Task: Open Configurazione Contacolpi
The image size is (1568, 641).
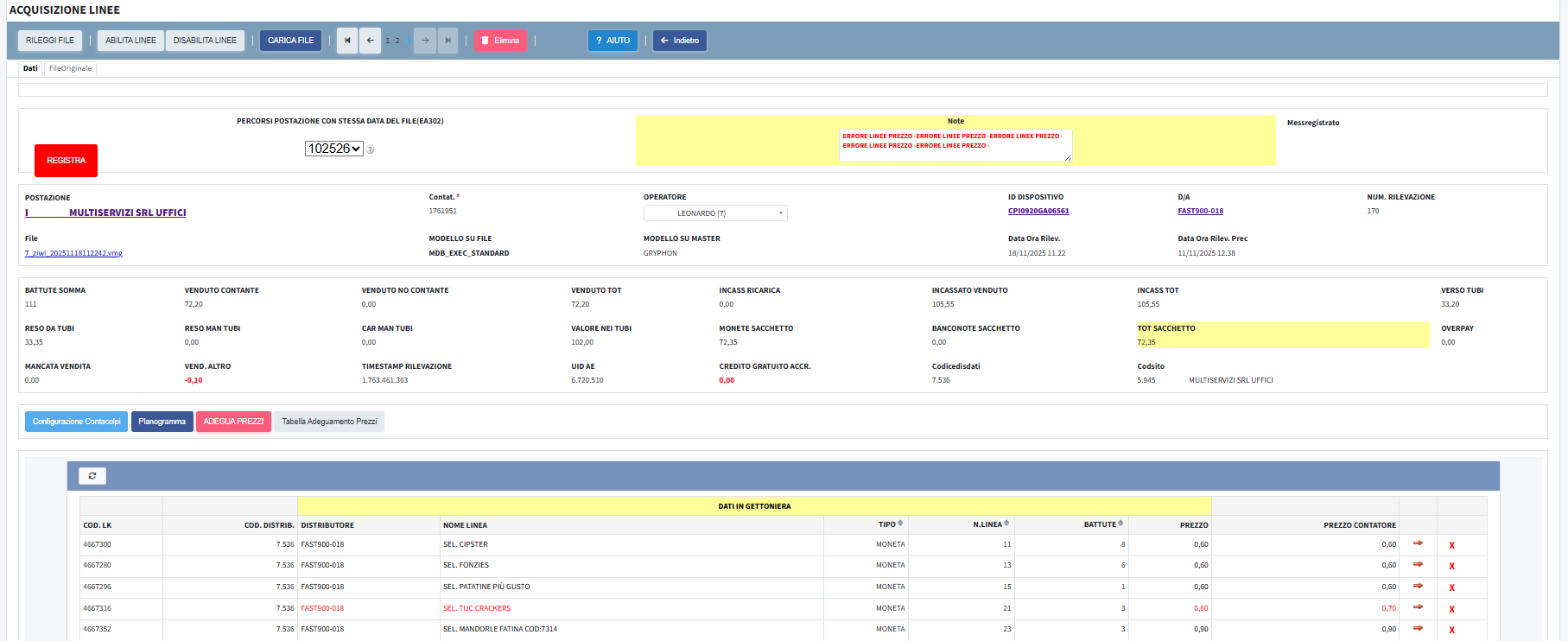Action: tap(76, 422)
